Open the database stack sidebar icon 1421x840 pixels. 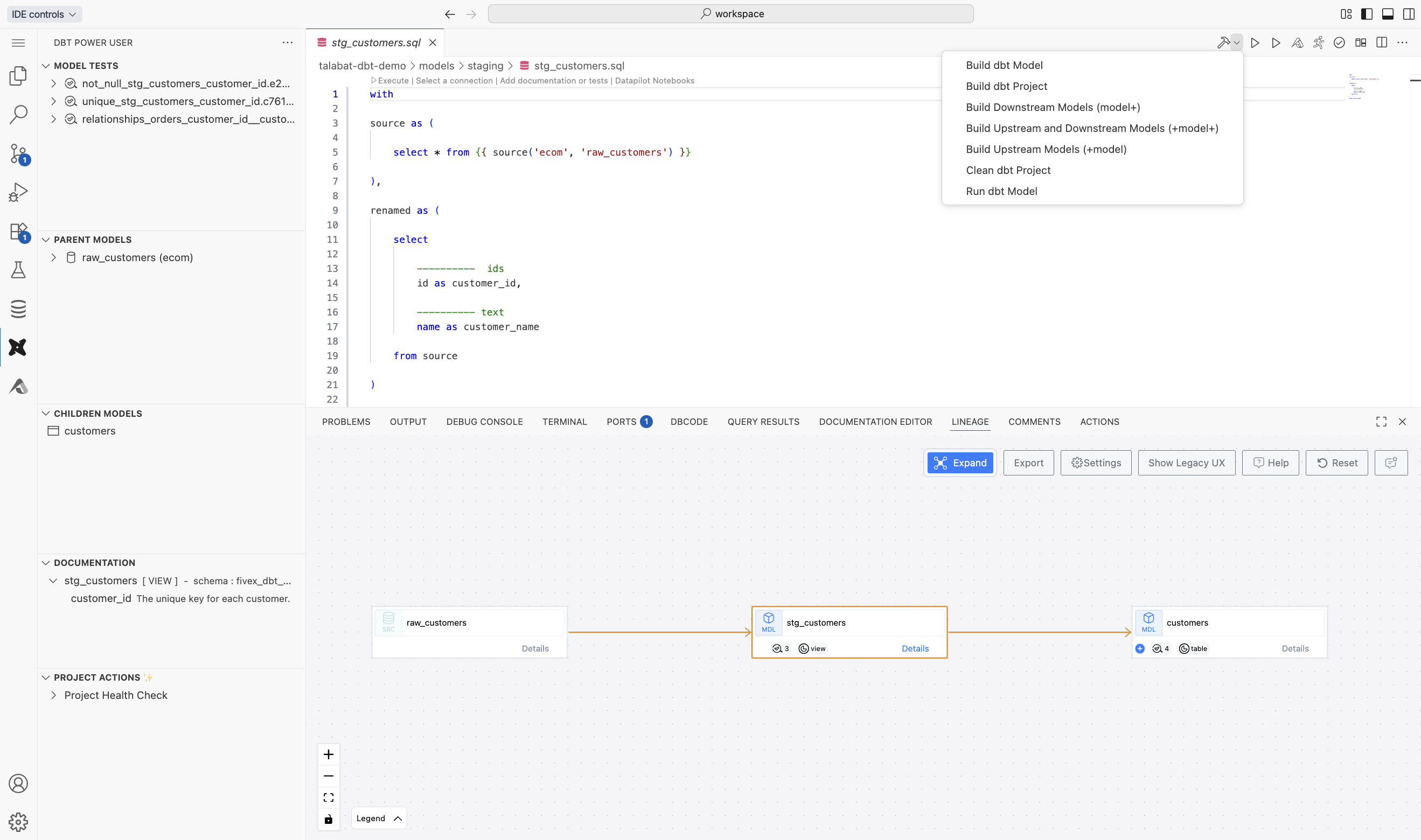coord(18,309)
